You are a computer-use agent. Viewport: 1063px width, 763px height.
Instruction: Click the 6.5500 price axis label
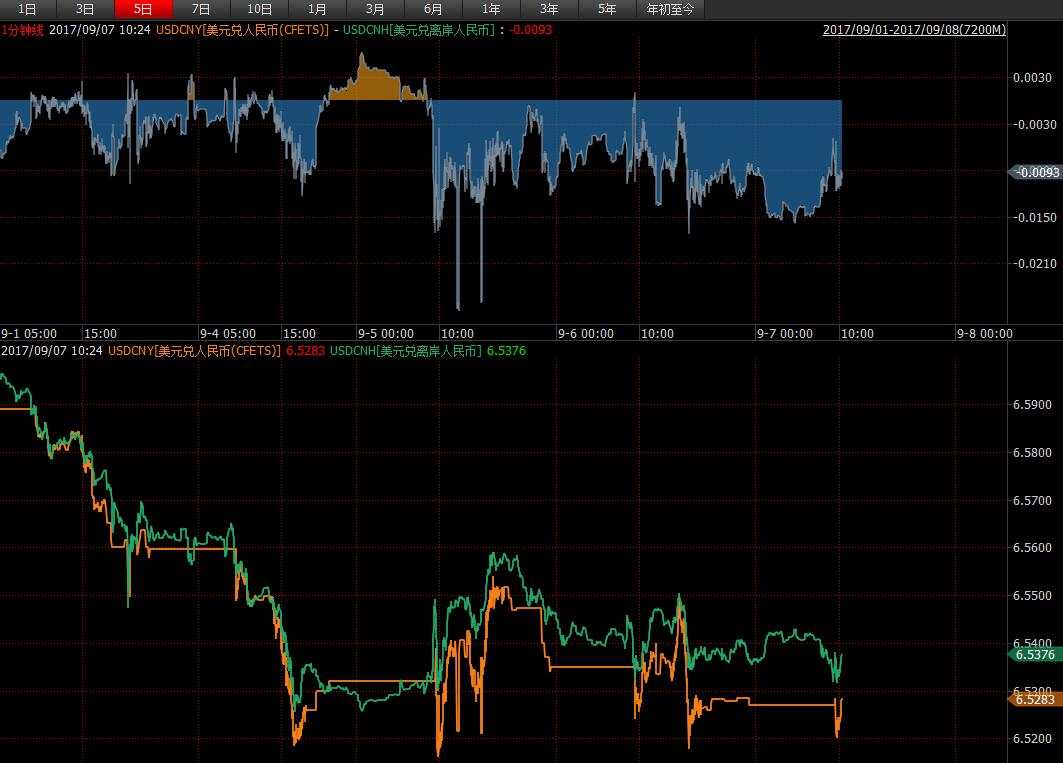tap(1032, 595)
